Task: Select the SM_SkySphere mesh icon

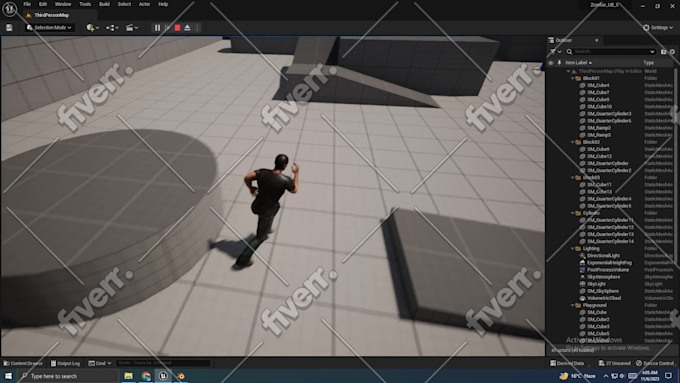Action: pos(582,291)
